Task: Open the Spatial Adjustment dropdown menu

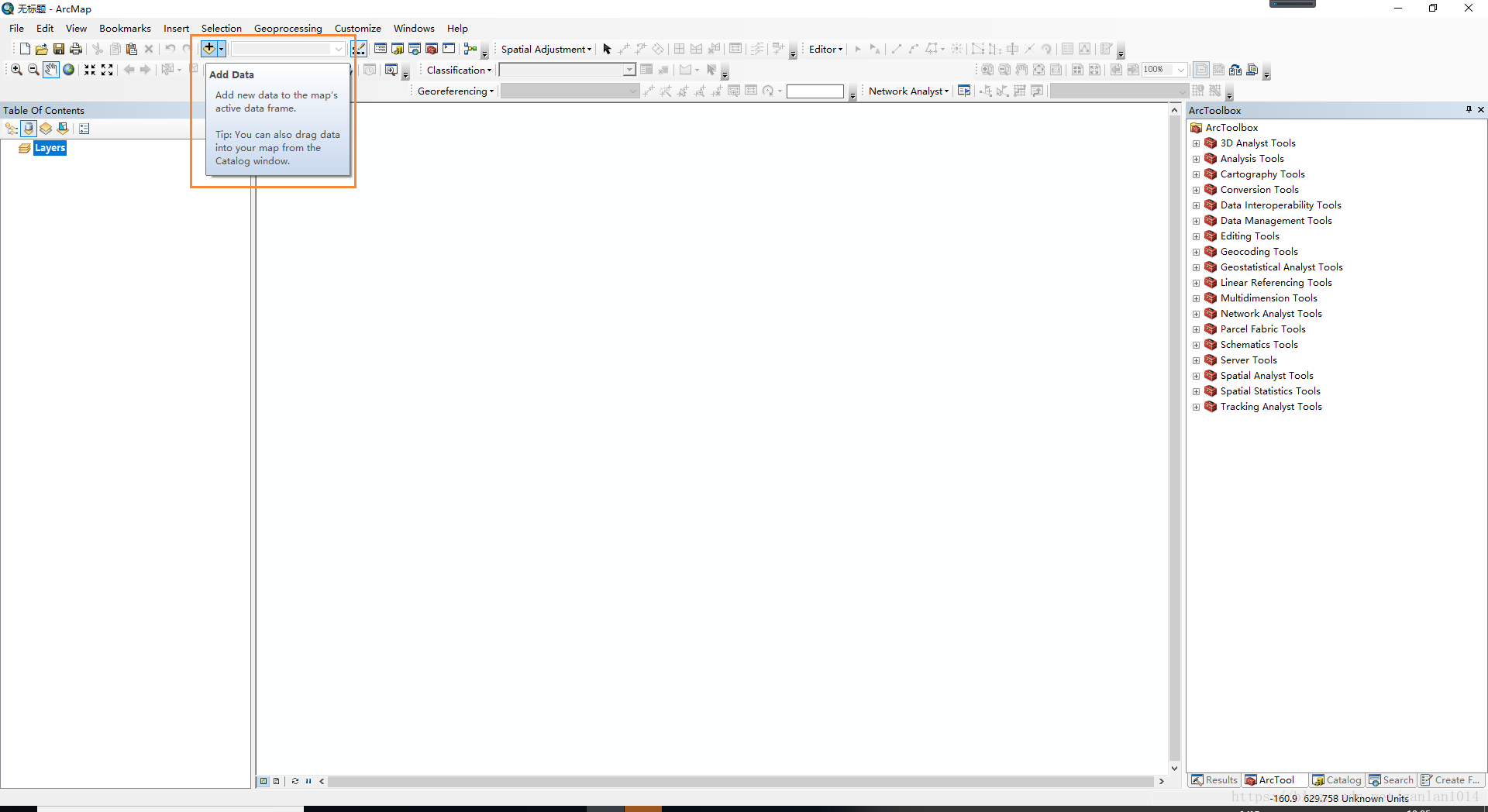Action: pyautogui.click(x=546, y=49)
